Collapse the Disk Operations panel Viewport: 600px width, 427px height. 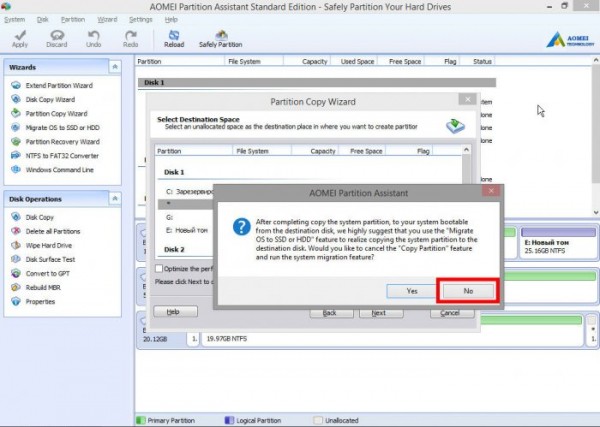115,199
